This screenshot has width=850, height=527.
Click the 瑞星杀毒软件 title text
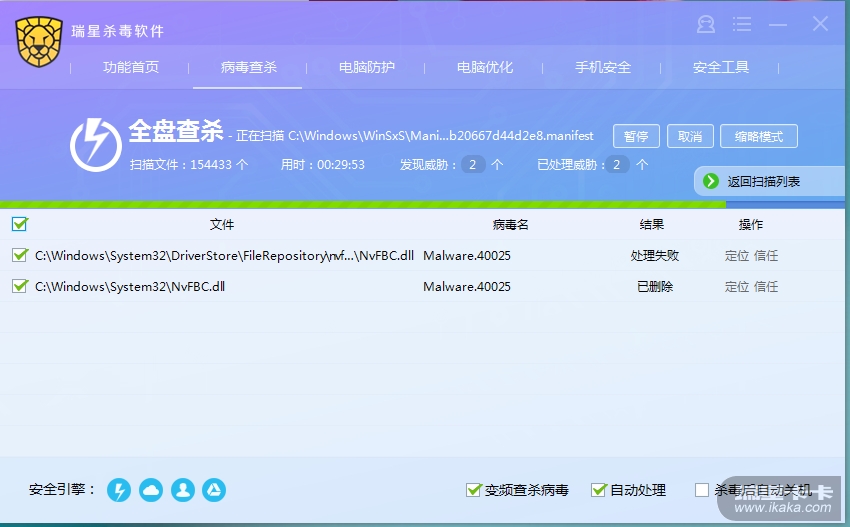(118, 31)
